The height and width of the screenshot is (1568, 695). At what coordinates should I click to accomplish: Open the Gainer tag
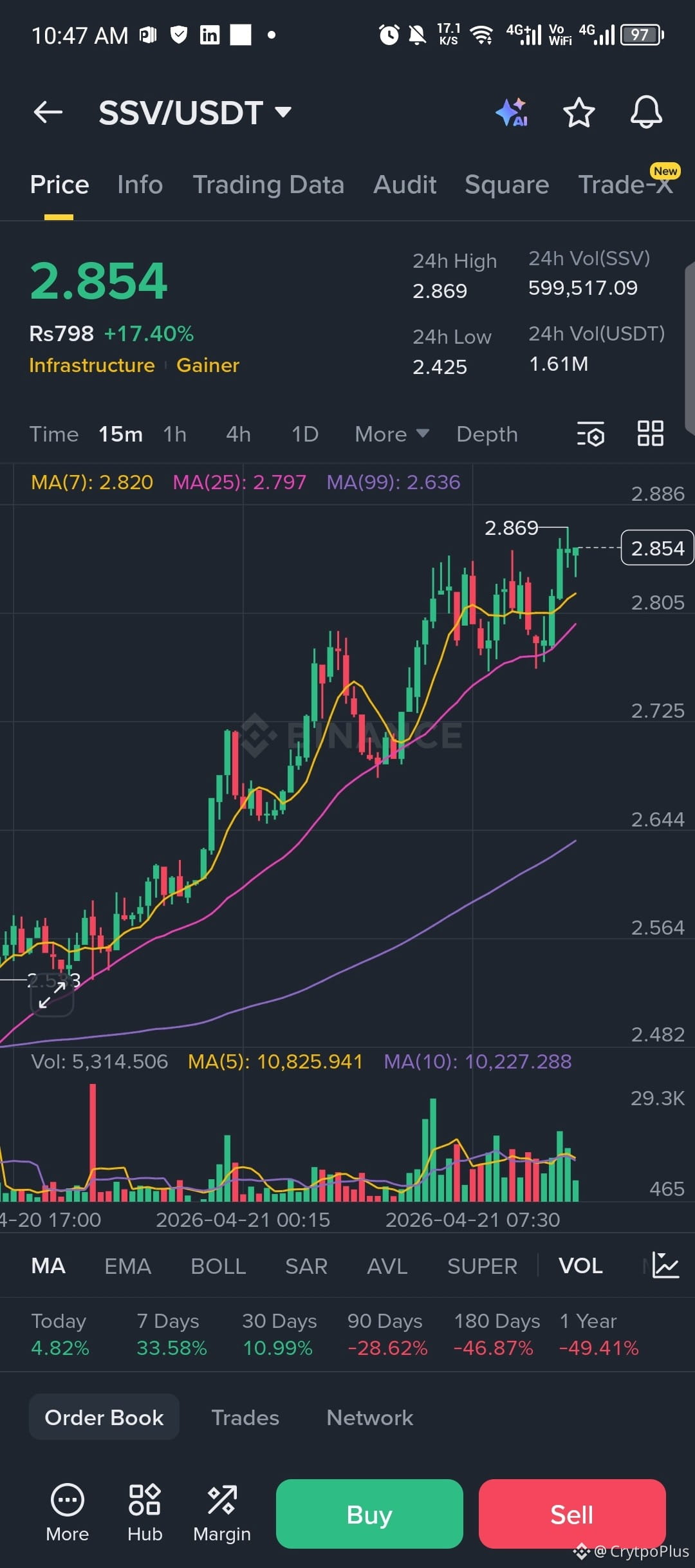[208, 365]
